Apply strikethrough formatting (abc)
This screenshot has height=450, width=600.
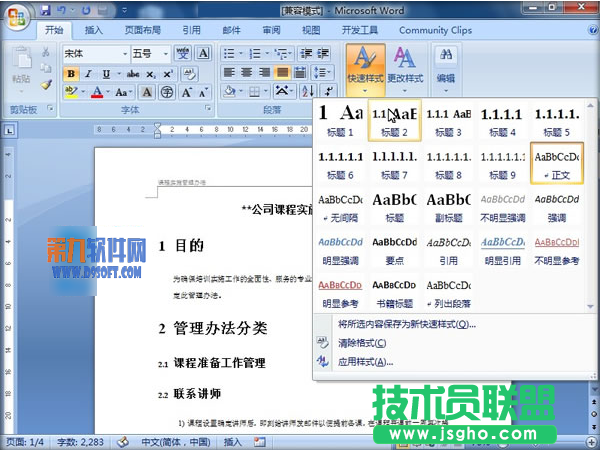pos(133,74)
